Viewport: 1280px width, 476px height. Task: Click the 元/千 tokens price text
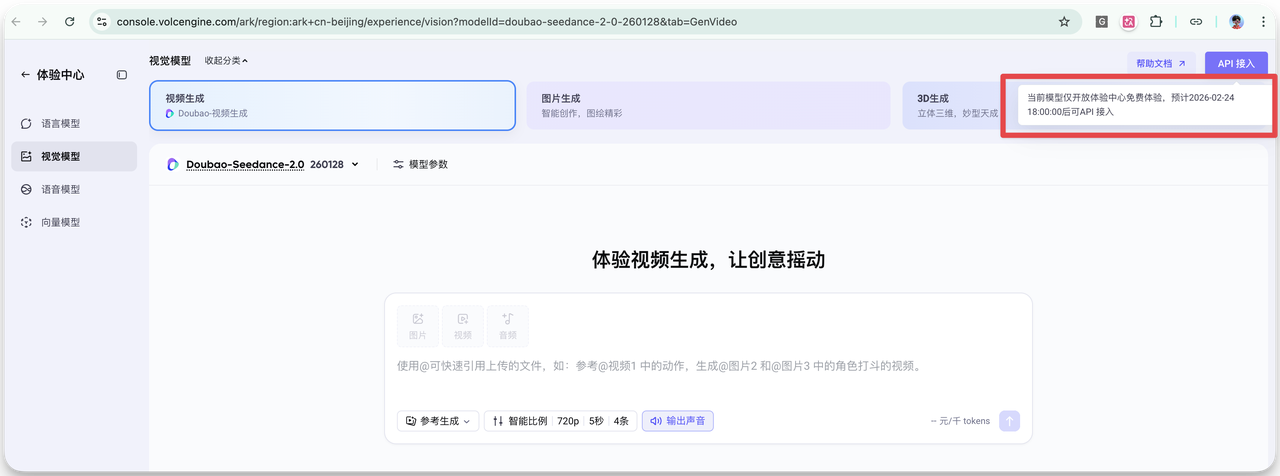(x=960, y=421)
